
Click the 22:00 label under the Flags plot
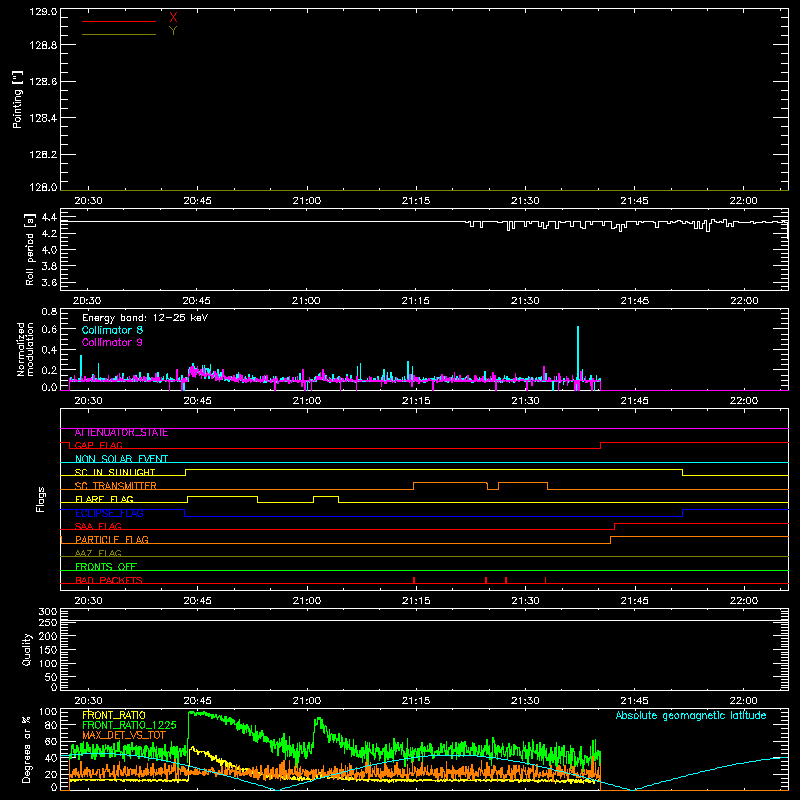[x=743, y=601]
